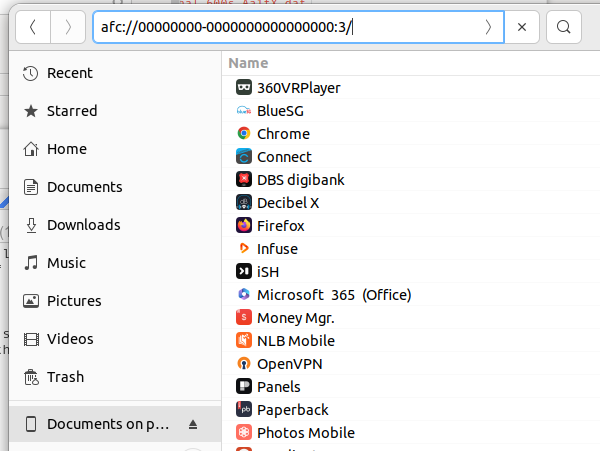Viewport: 600px width, 451px height.
Task: Click the Chrome app icon
Action: [244, 133]
